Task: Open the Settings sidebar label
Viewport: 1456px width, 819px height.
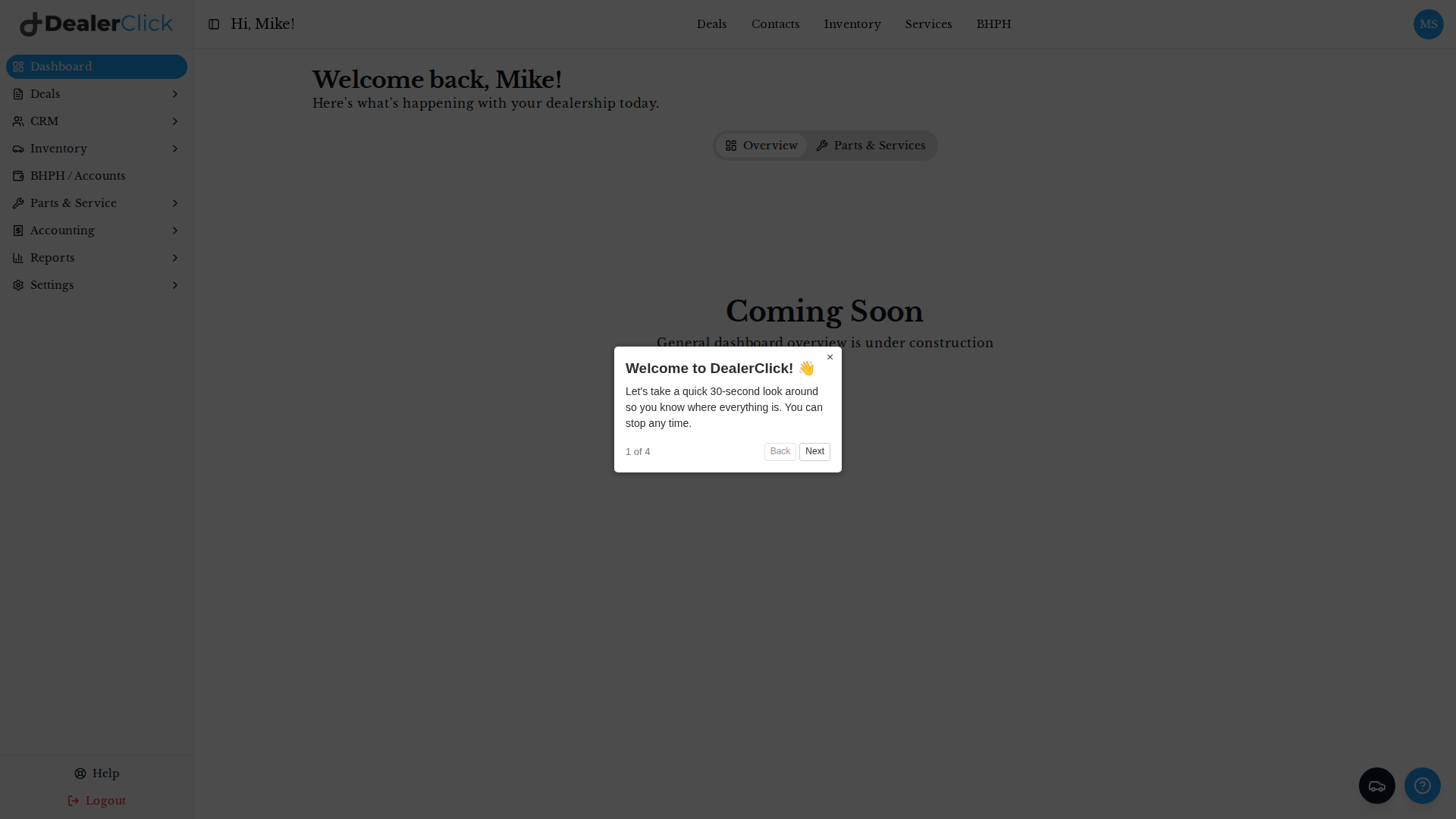Action: 52,285
